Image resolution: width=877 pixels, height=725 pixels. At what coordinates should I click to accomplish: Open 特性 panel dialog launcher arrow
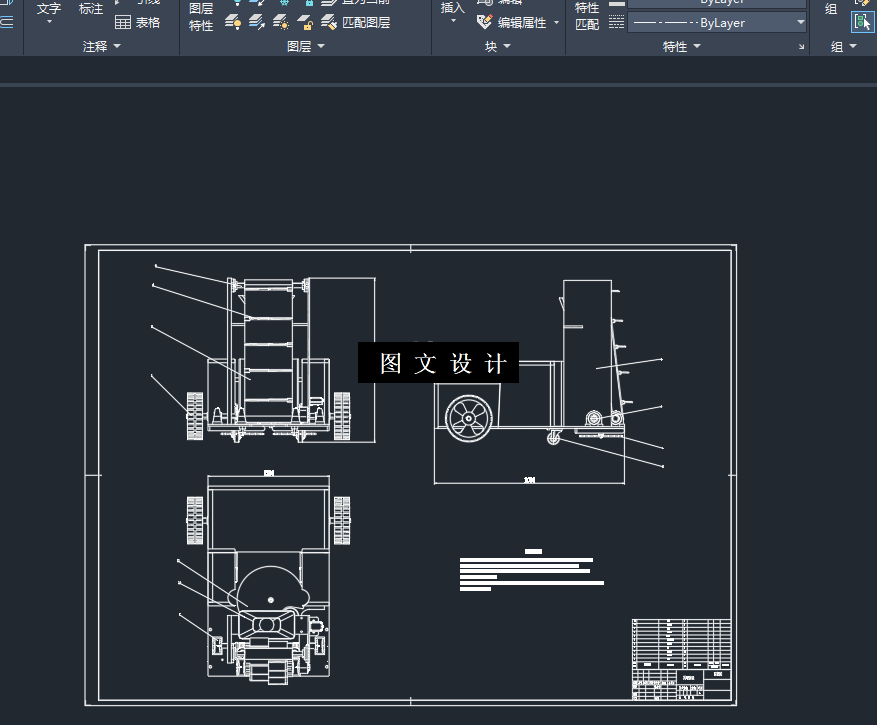[x=801, y=47]
